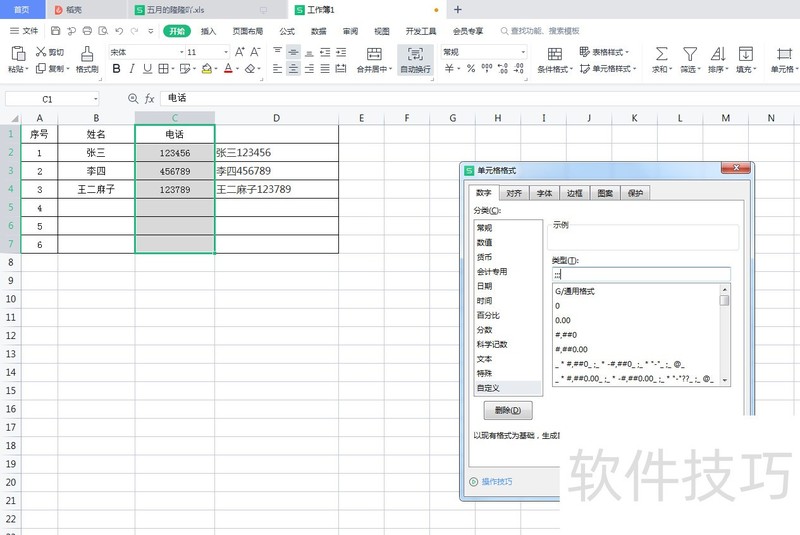Screen dimensions: 800x535
Task: Click Merge and Center (合并居中) icon
Action: coord(374,54)
